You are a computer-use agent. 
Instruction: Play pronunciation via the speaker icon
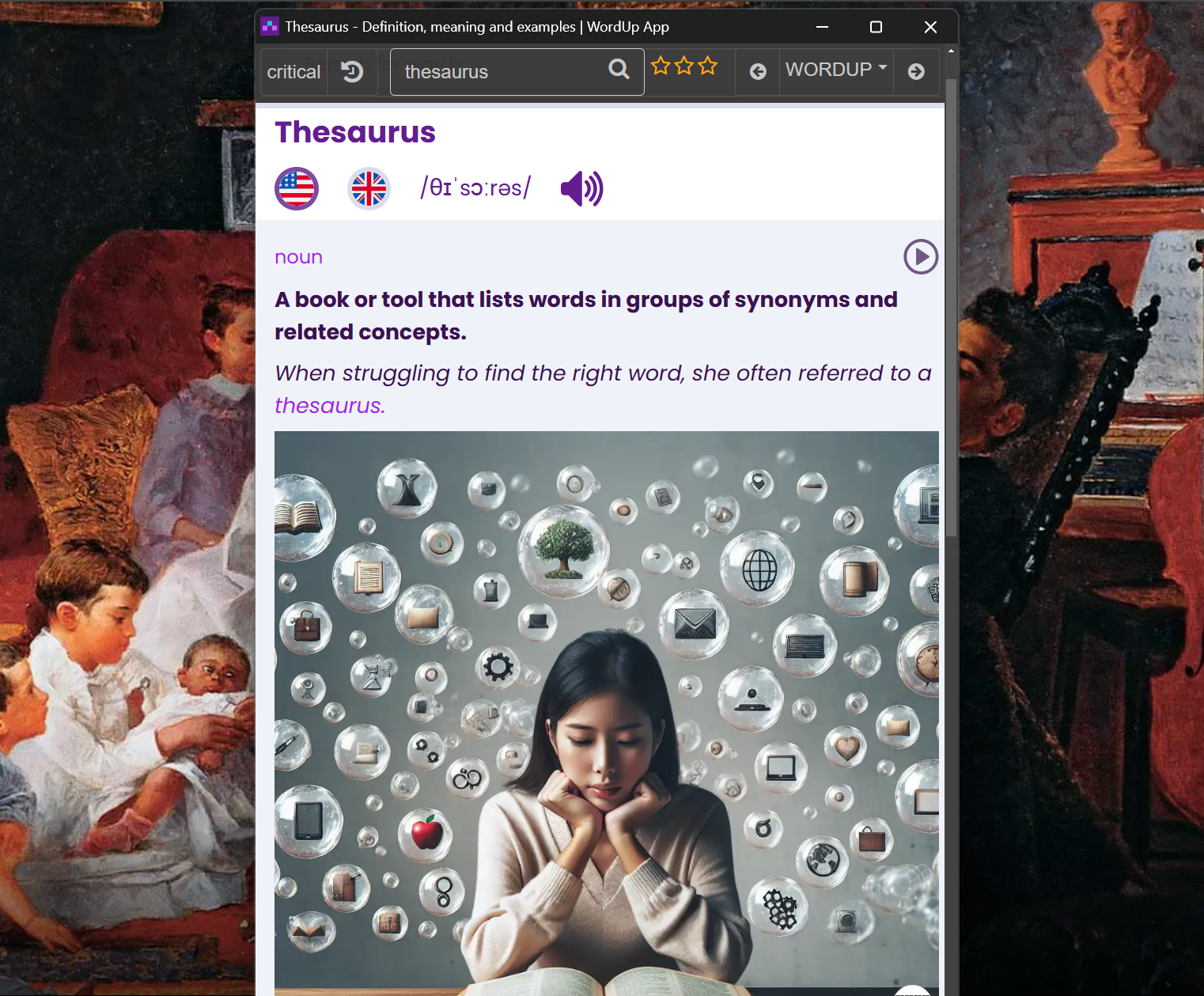pyautogui.click(x=581, y=188)
